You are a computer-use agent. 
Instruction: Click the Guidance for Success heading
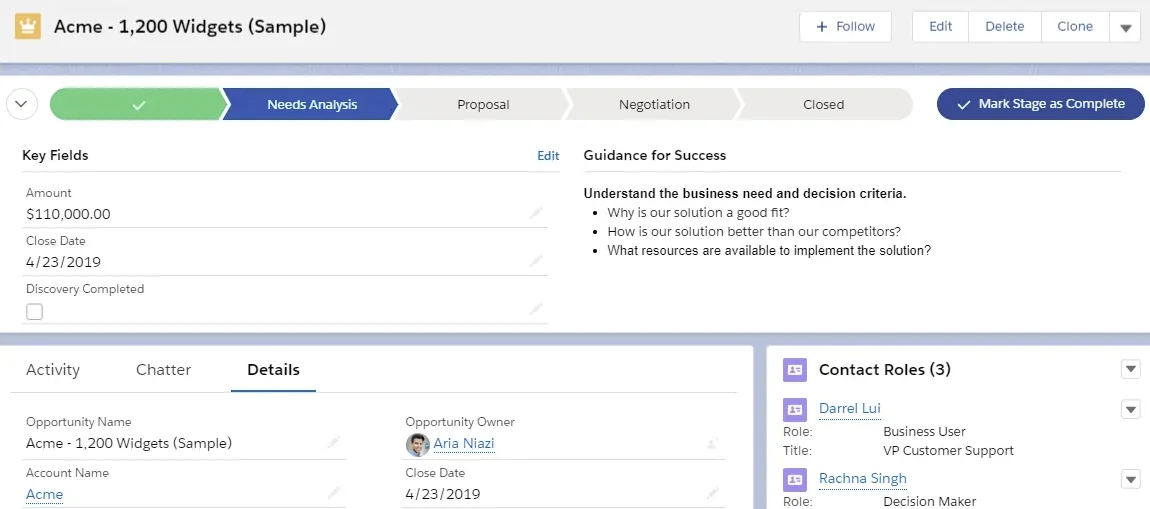tap(655, 155)
